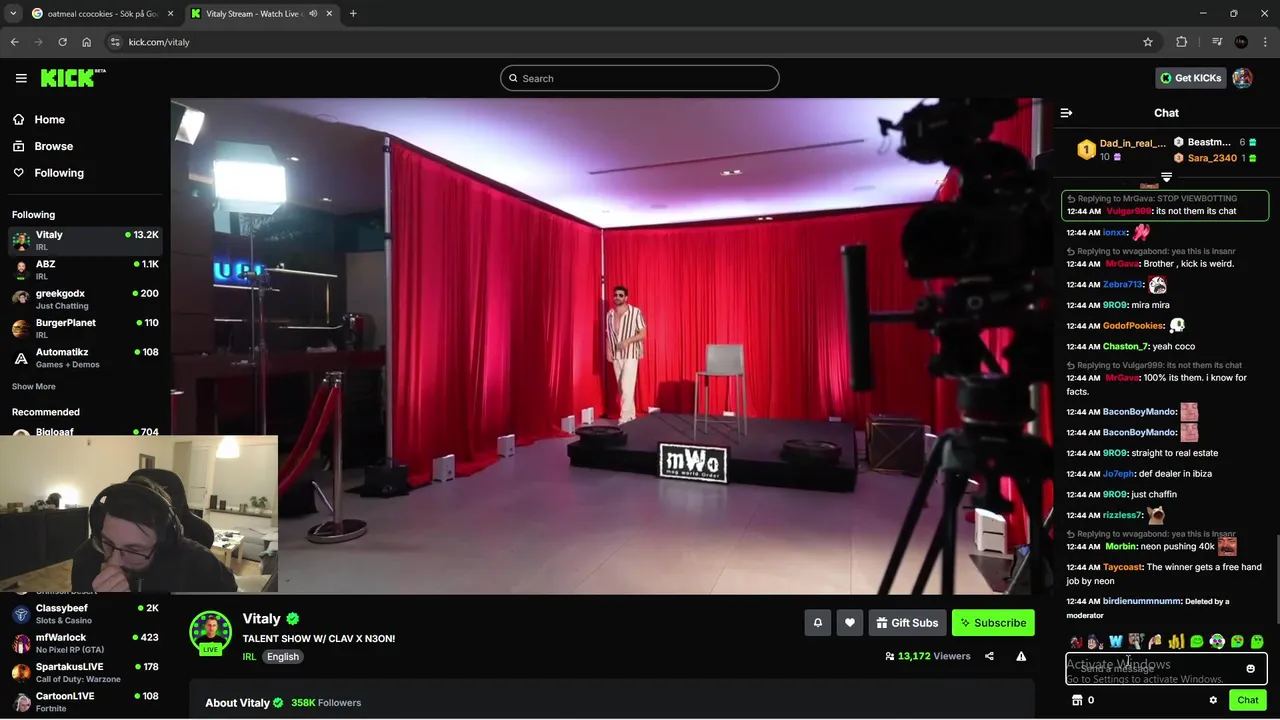The image size is (1280, 720).
Task: Click the report warning triangle icon
Action: click(x=1021, y=656)
